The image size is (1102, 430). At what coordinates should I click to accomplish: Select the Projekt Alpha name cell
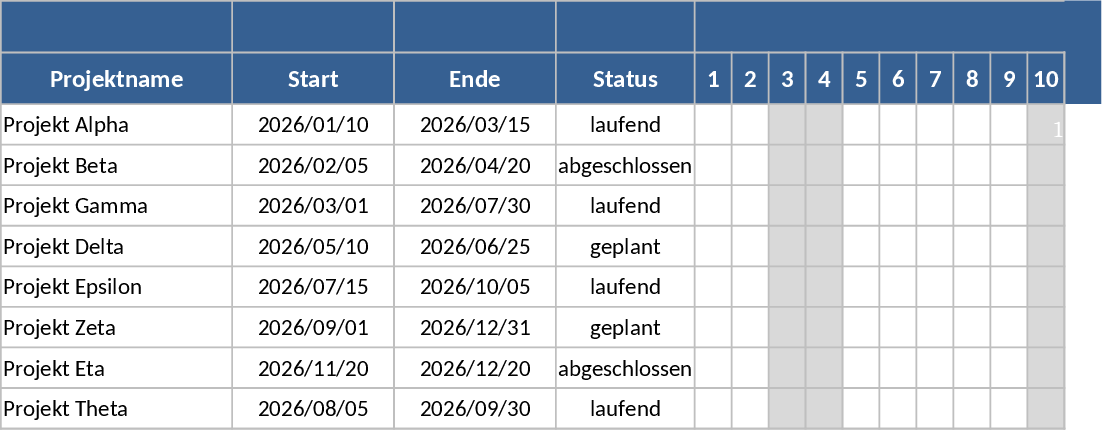click(x=116, y=125)
